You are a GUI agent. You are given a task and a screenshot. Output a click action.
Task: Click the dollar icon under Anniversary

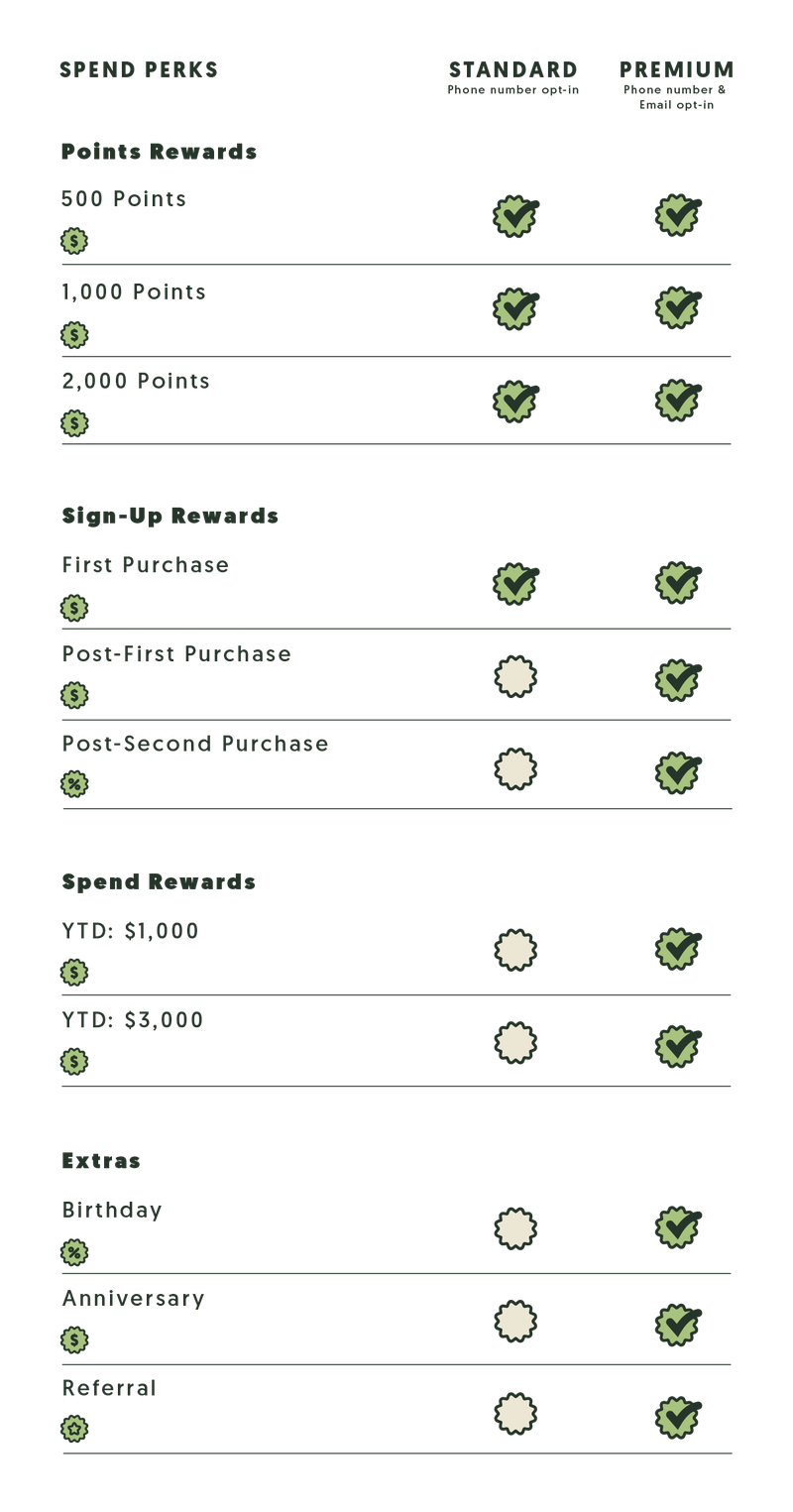coord(74,1339)
